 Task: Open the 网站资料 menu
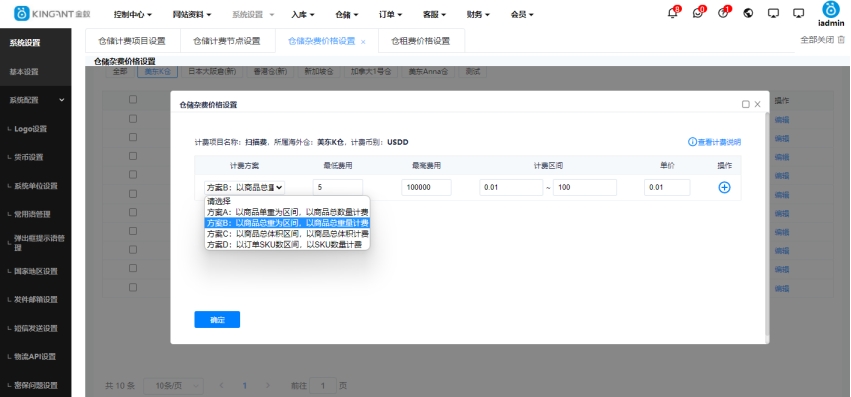click(x=192, y=15)
